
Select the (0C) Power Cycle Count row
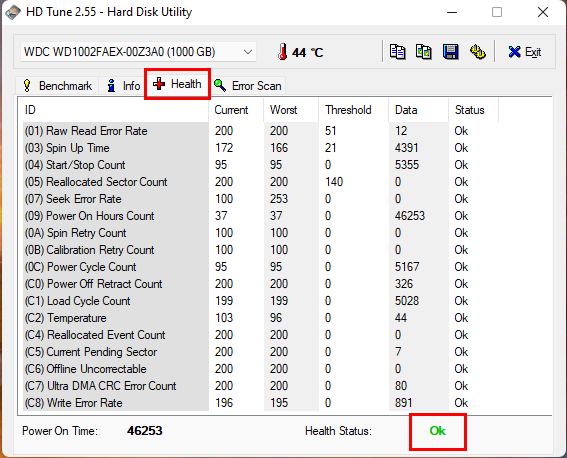coord(261,267)
